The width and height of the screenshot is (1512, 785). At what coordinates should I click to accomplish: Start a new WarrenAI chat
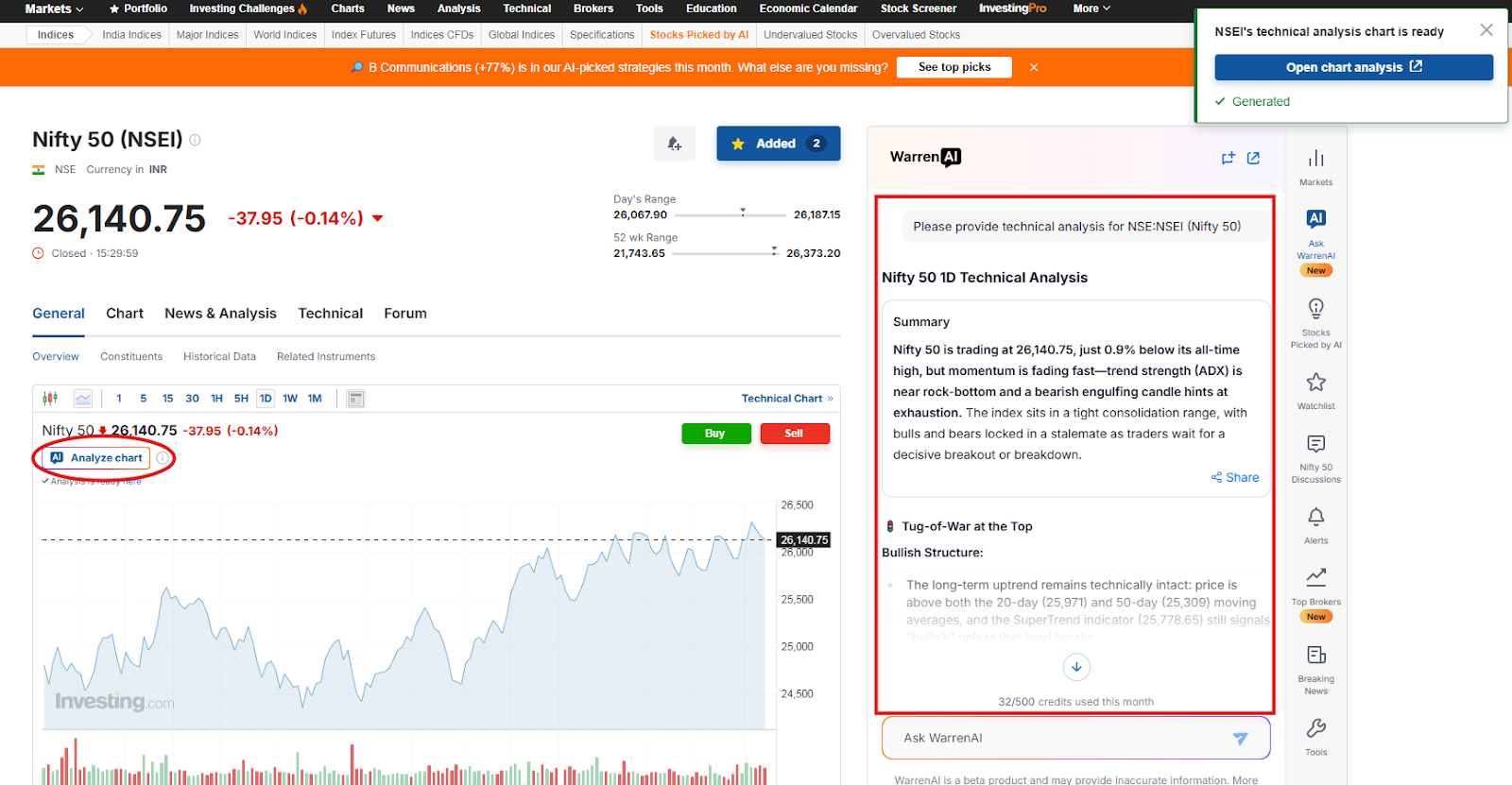click(x=1228, y=158)
